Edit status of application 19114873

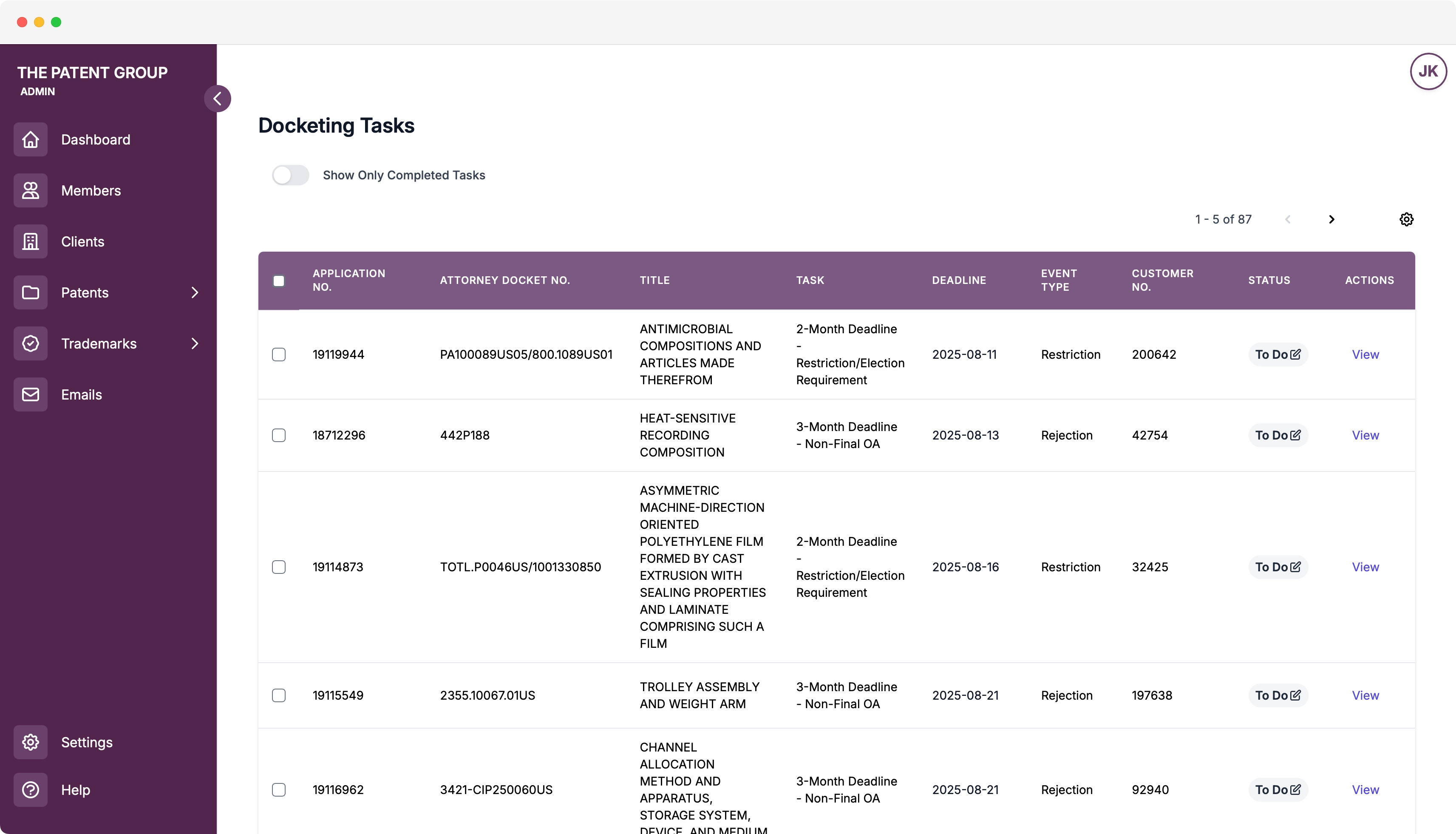click(1295, 567)
